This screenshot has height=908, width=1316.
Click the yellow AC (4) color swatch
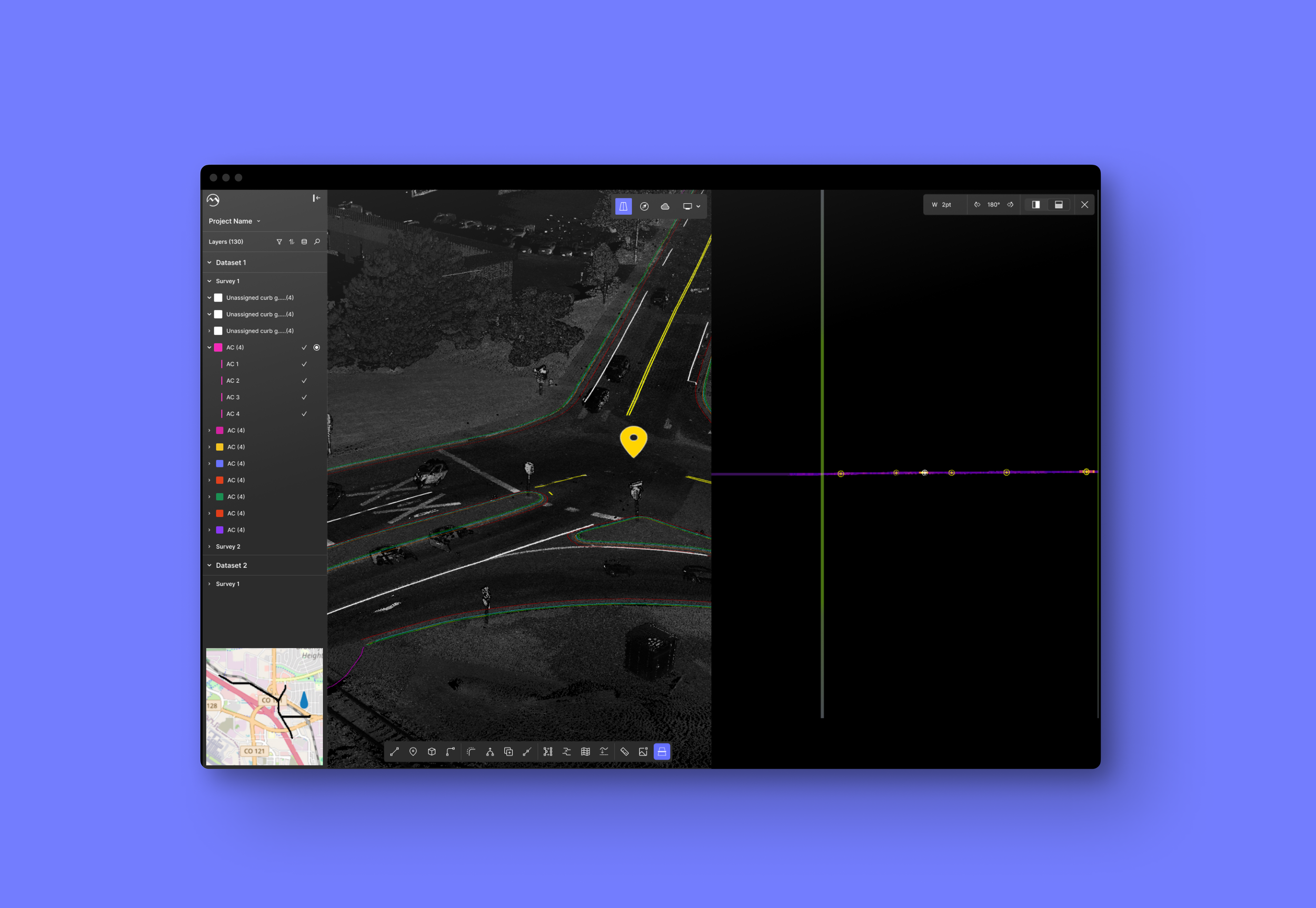220,447
